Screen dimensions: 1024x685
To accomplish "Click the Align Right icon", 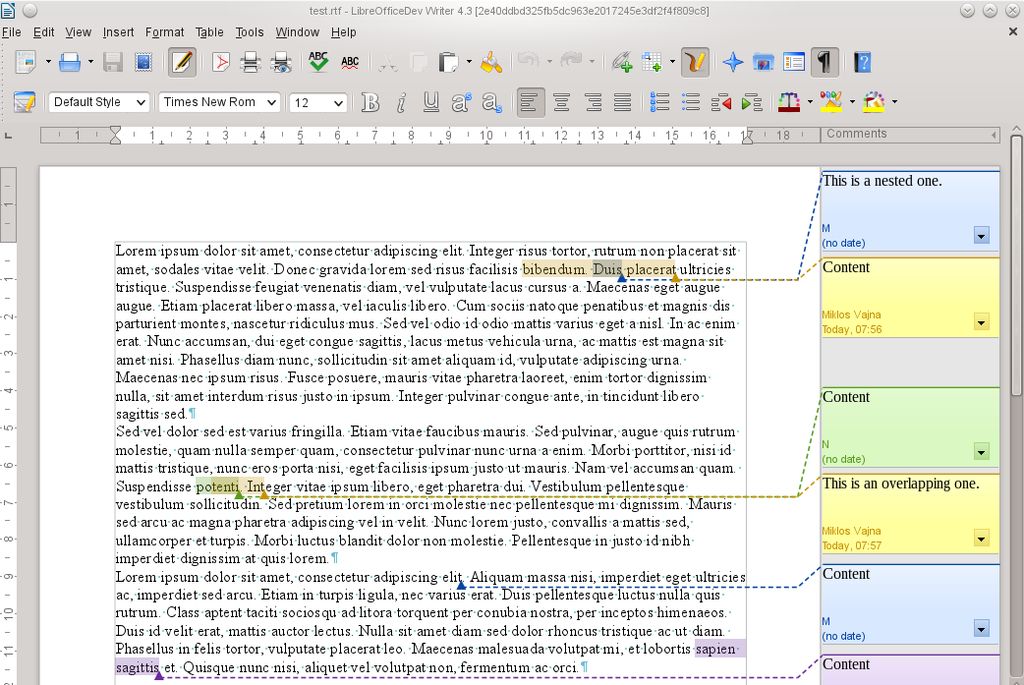I will (x=592, y=103).
